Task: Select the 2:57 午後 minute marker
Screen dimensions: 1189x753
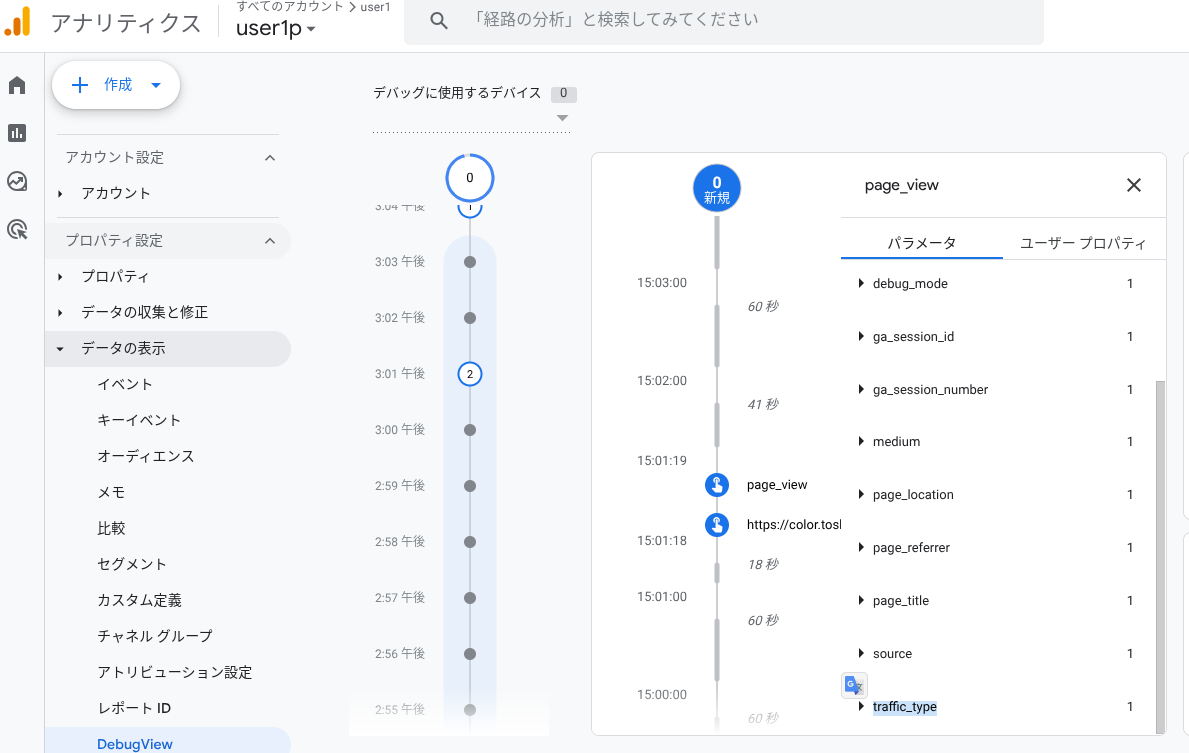Action: tap(469, 598)
